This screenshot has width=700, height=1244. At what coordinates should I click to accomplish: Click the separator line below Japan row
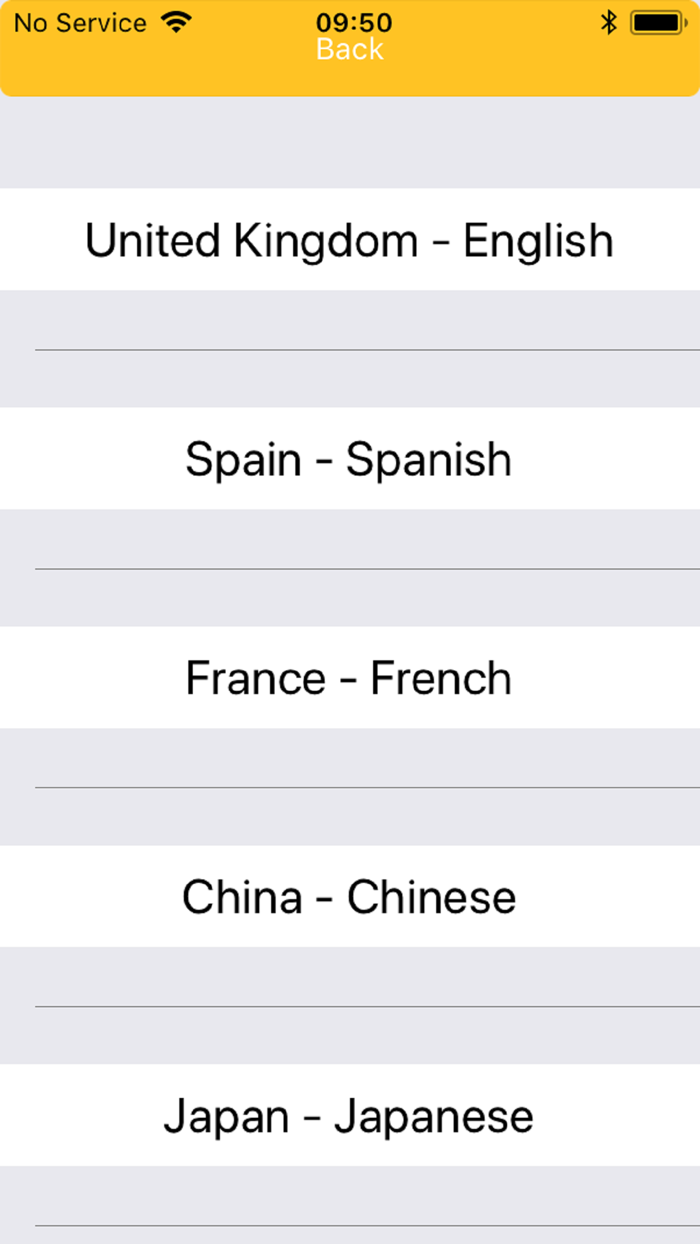click(x=366, y=1226)
